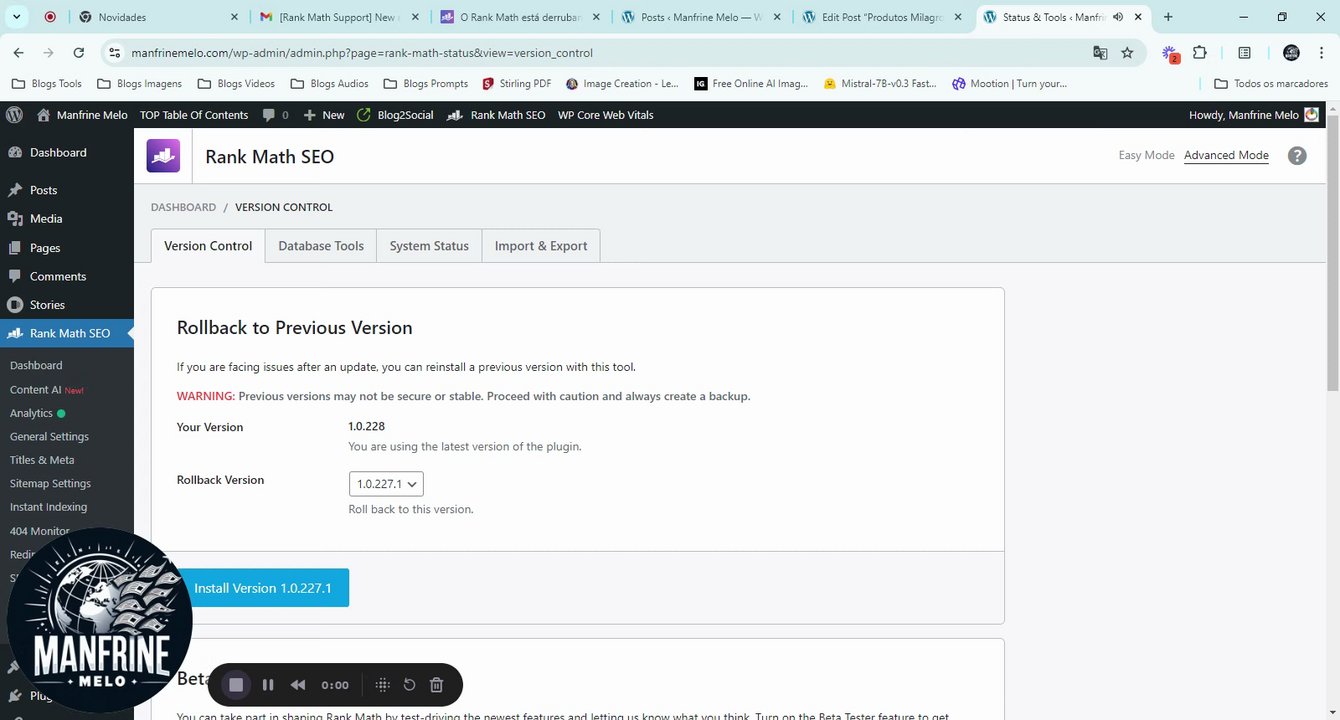
Task: Open Blog2Social in admin bar
Action: pyautogui.click(x=395, y=115)
